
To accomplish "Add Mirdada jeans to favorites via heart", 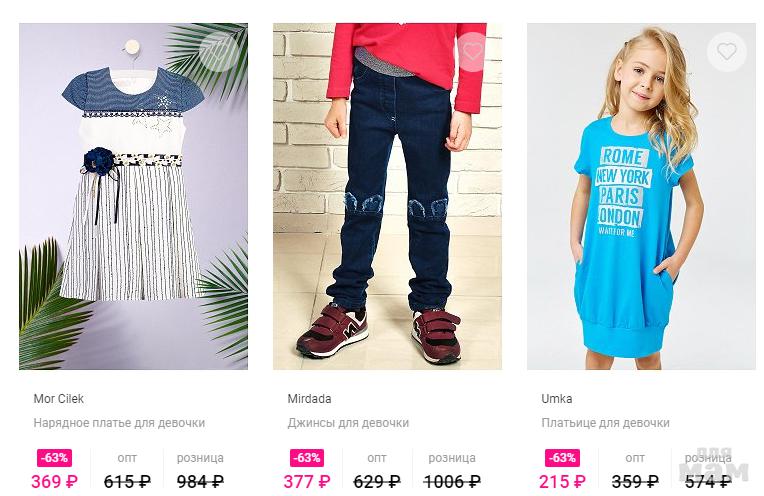I will (472, 51).
